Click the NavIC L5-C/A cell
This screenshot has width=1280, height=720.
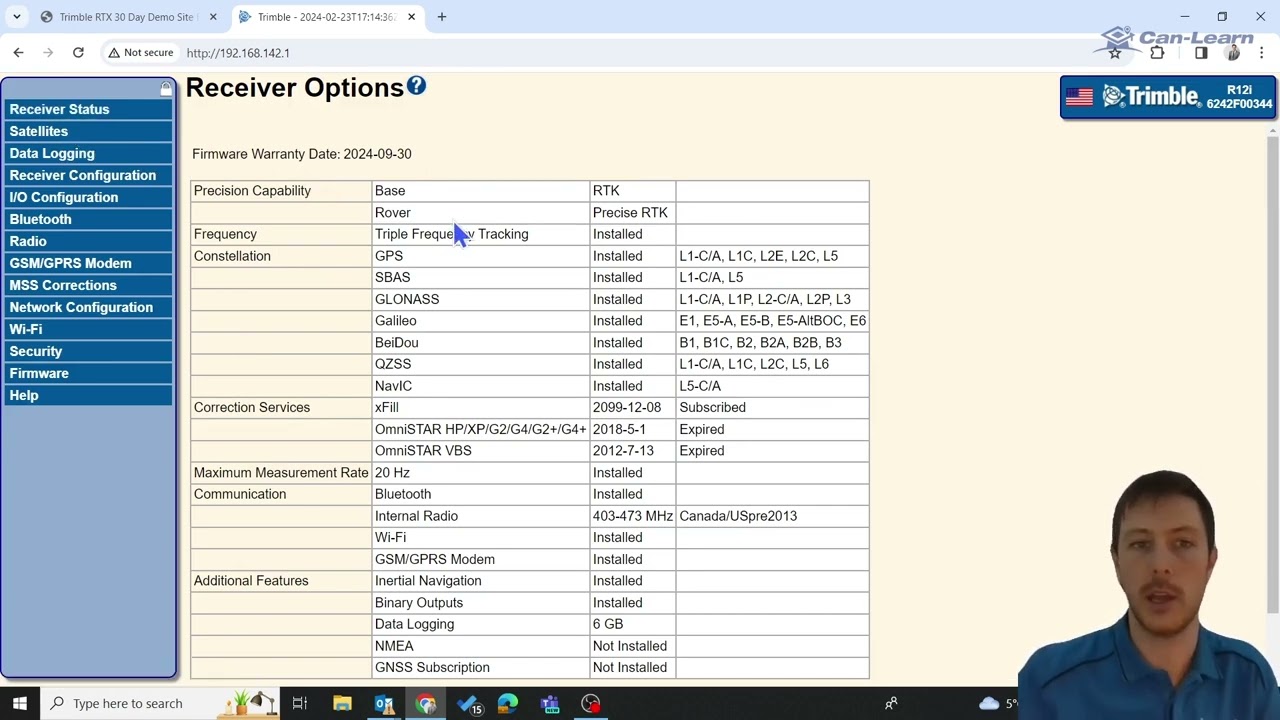tap(772, 386)
